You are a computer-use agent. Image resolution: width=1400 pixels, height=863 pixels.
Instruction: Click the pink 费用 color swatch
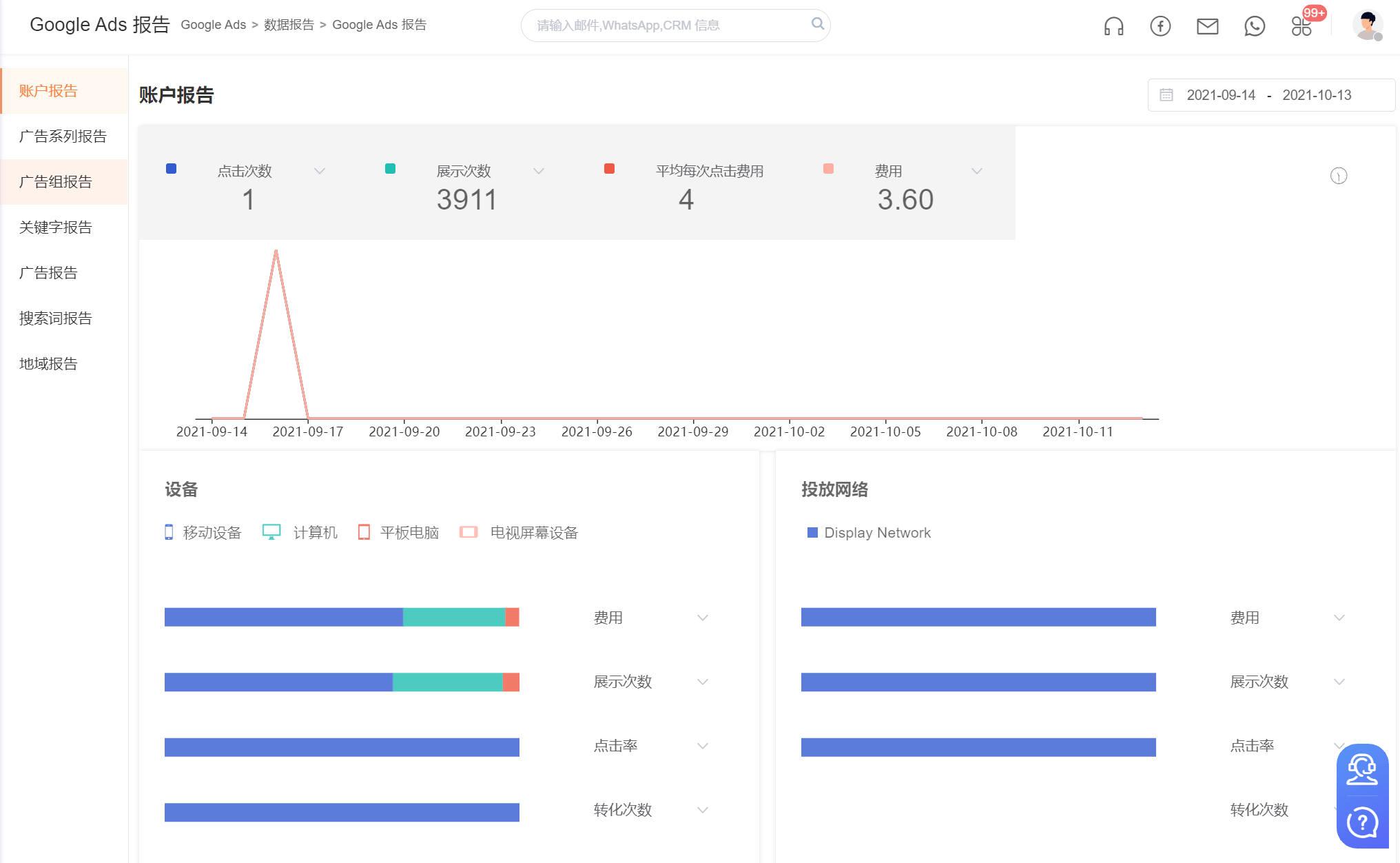828,169
